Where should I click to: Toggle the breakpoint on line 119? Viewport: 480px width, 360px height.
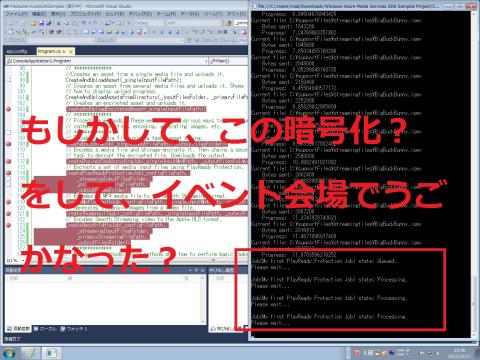point(8,202)
